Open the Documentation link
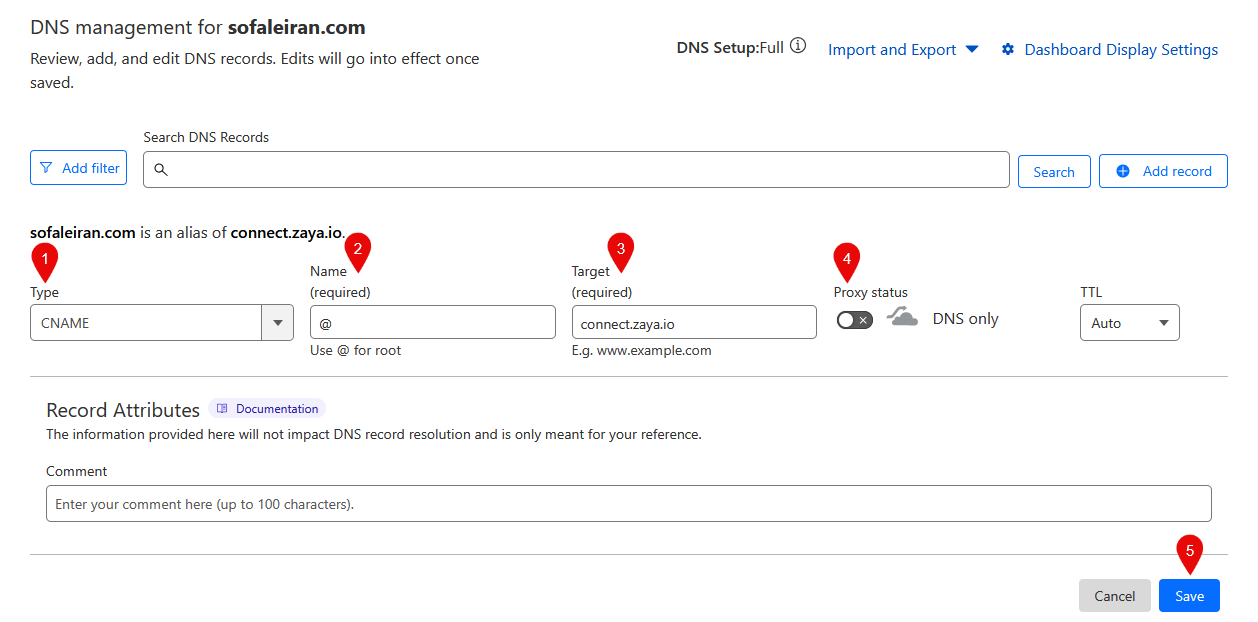Viewport: 1258px width, 622px height. click(276, 409)
